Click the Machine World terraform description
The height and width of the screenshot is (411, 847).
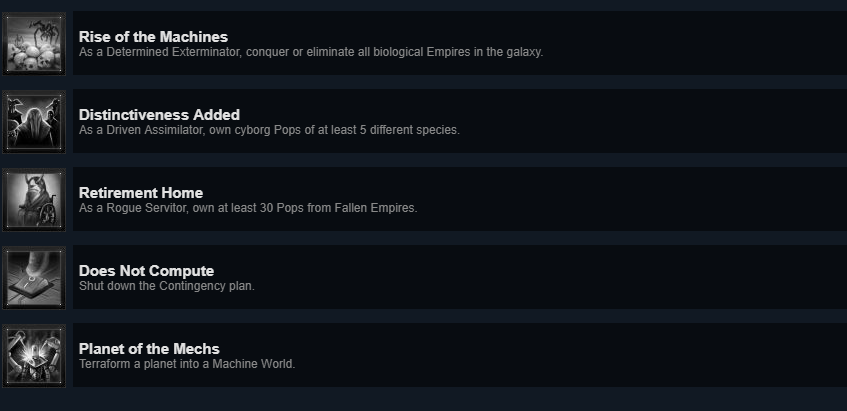(187, 364)
